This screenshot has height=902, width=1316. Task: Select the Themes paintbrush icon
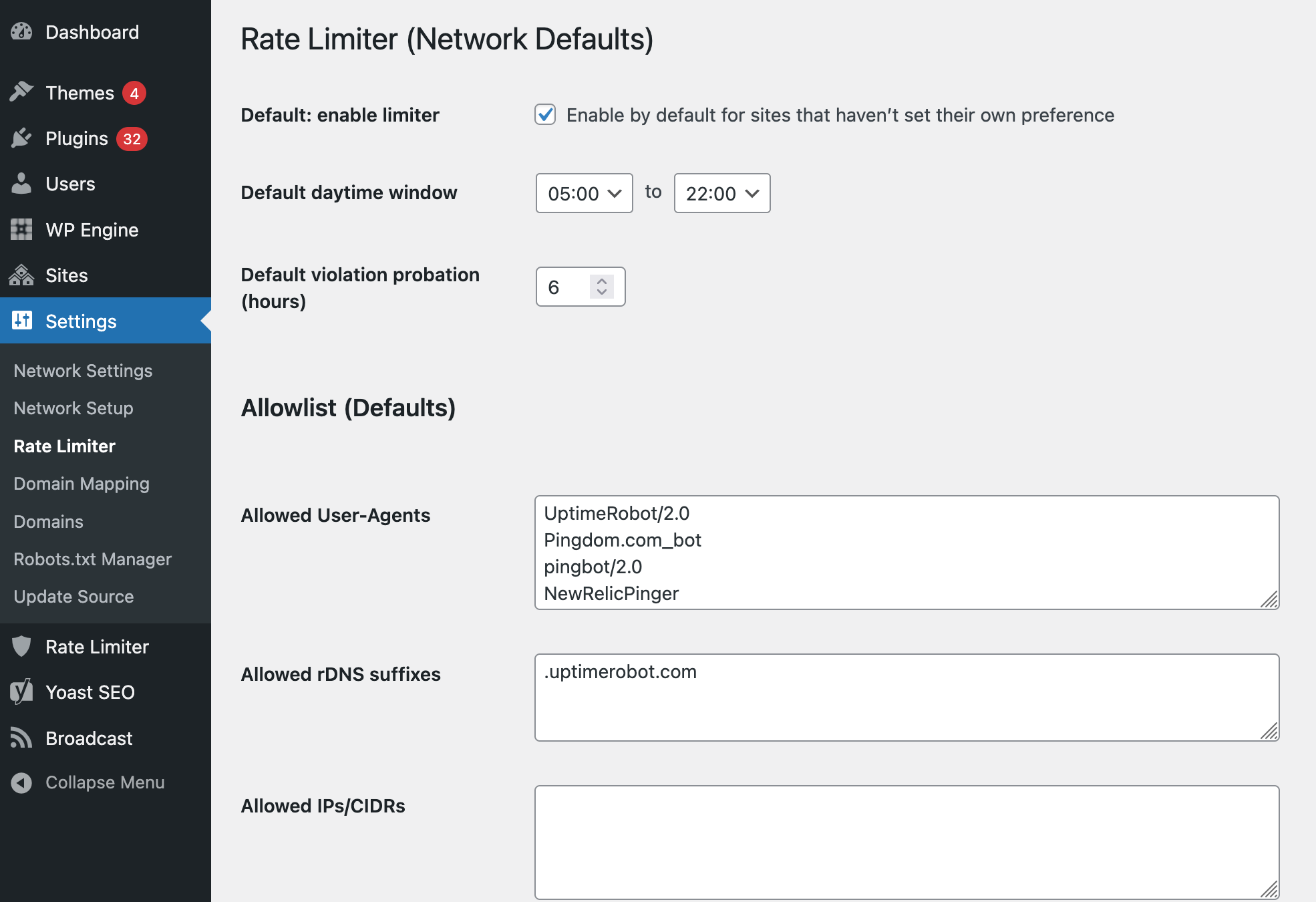(x=22, y=92)
